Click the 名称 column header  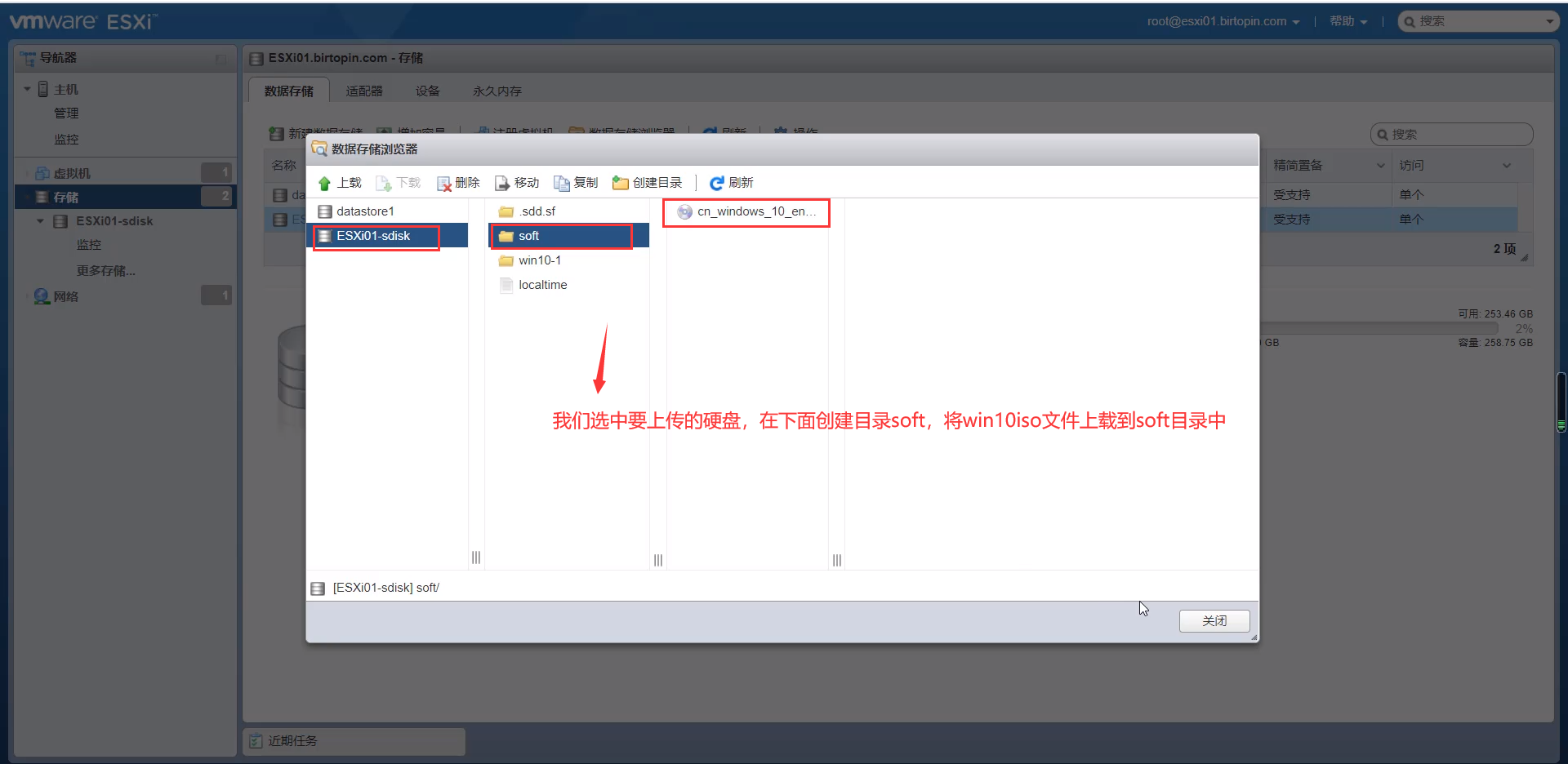[283, 166]
